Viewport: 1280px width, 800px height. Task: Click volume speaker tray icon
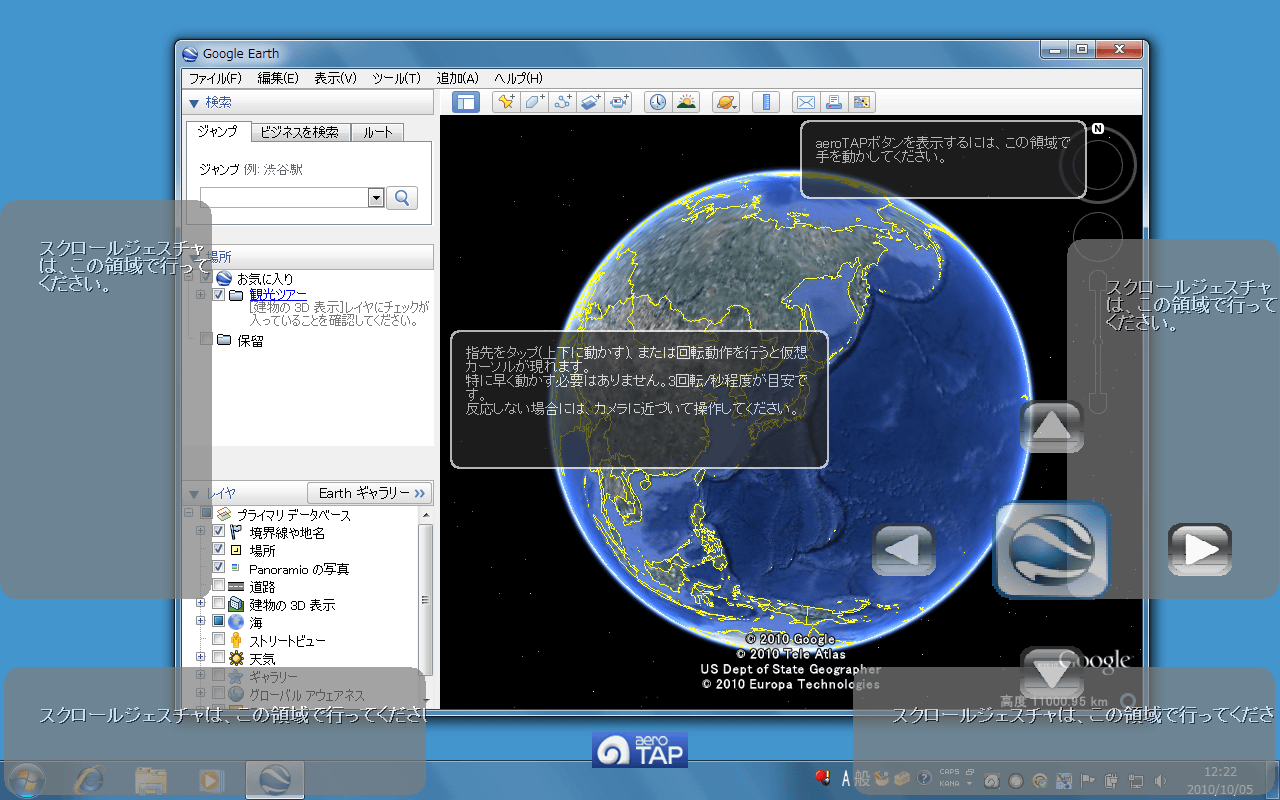(x=1161, y=780)
